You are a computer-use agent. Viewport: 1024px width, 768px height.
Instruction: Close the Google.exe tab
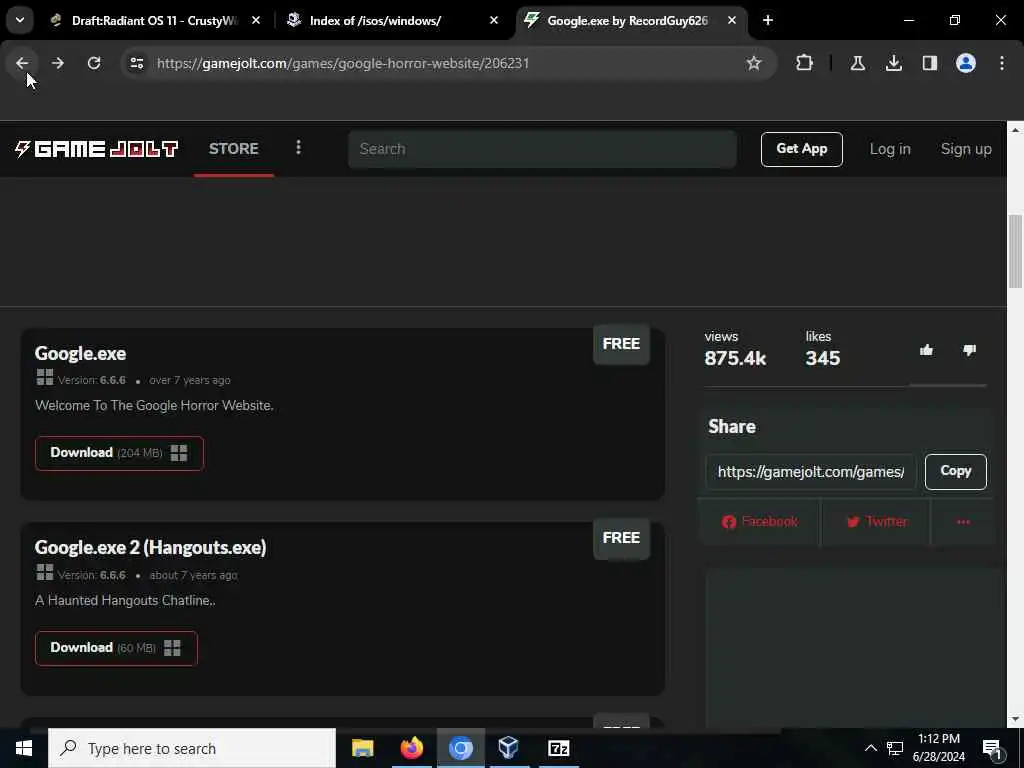point(731,20)
